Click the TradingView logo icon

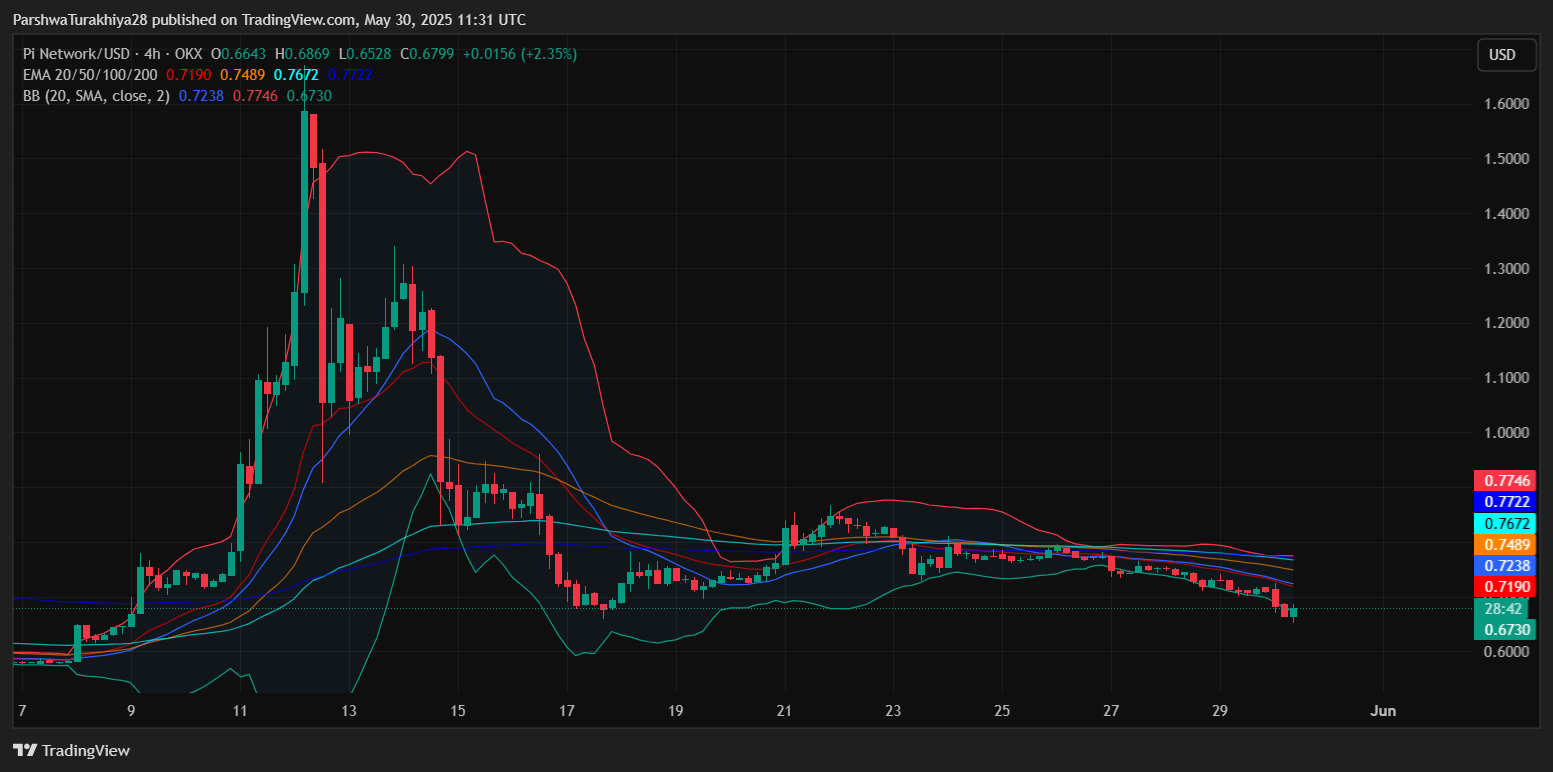click(25, 750)
